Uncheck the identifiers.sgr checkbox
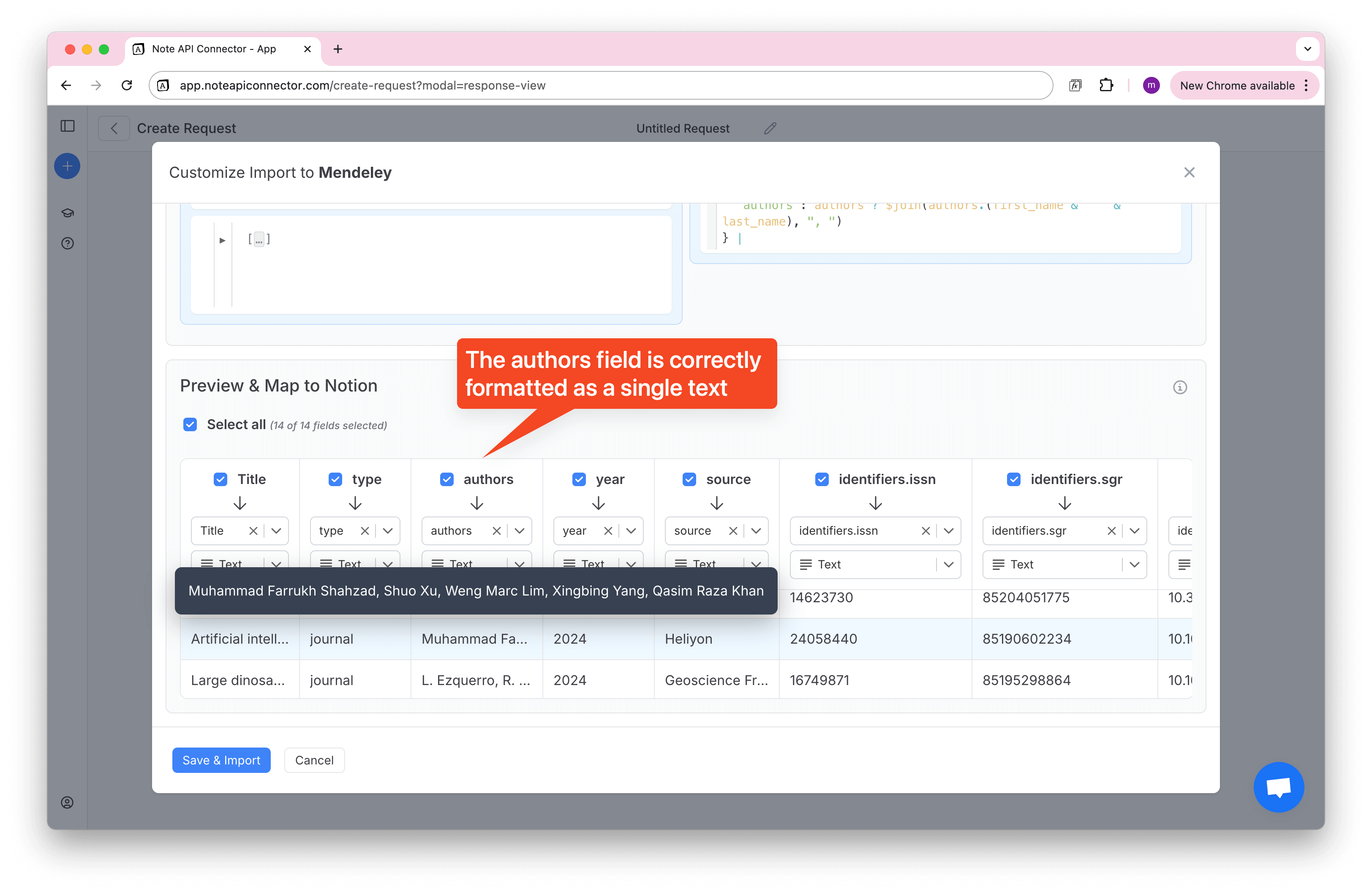 1013,479
